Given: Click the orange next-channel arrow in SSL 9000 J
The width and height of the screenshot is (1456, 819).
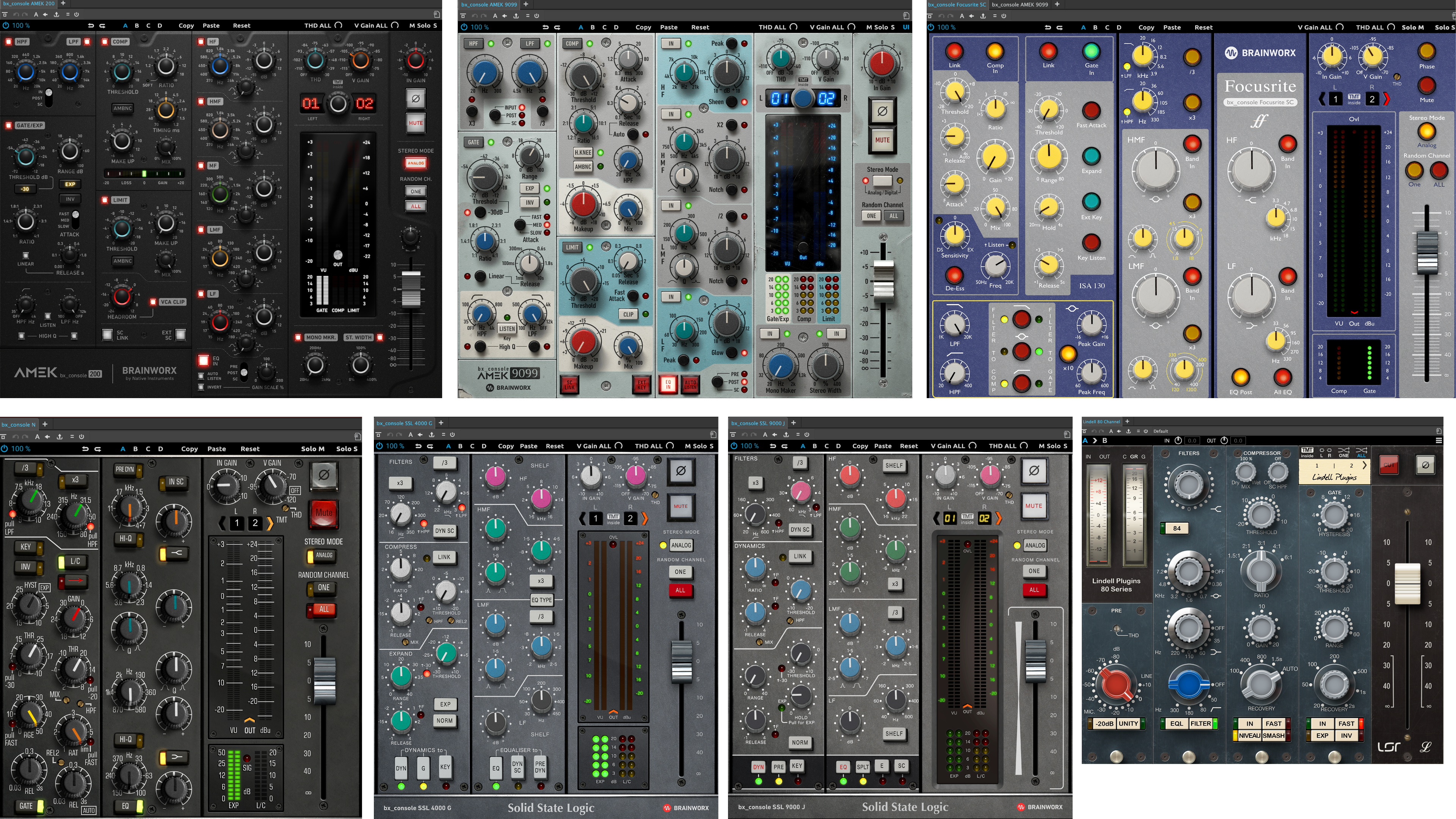Looking at the screenshot, I should 998,518.
